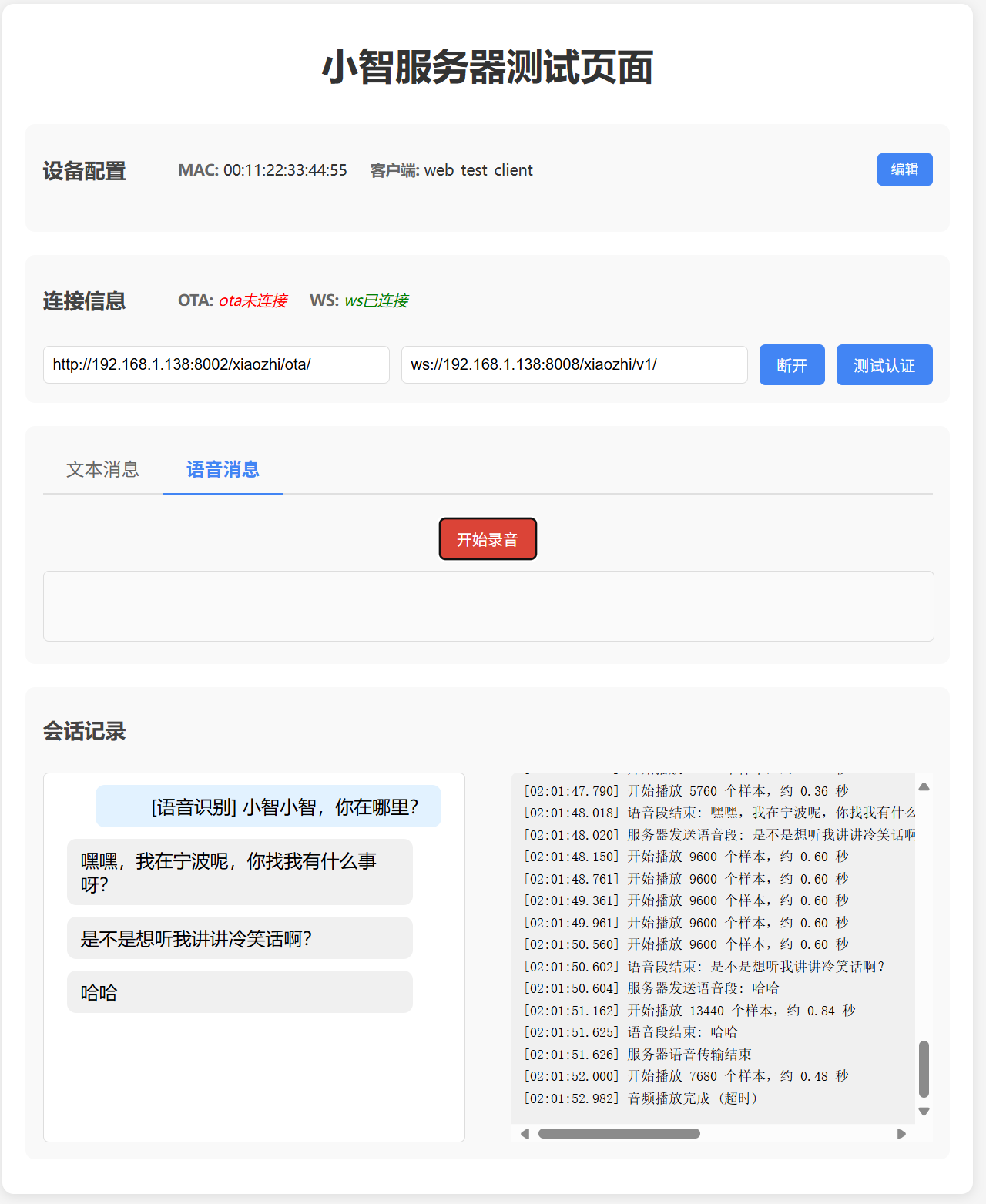Image resolution: width=986 pixels, height=1204 pixels.
Task: Click the log scroll down arrow
Action: click(x=924, y=1112)
